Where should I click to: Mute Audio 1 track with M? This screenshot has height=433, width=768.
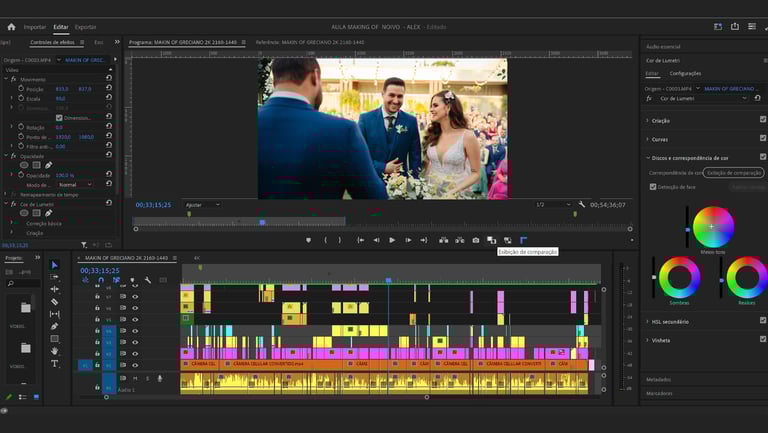pyautogui.click(x=135, y=378)
